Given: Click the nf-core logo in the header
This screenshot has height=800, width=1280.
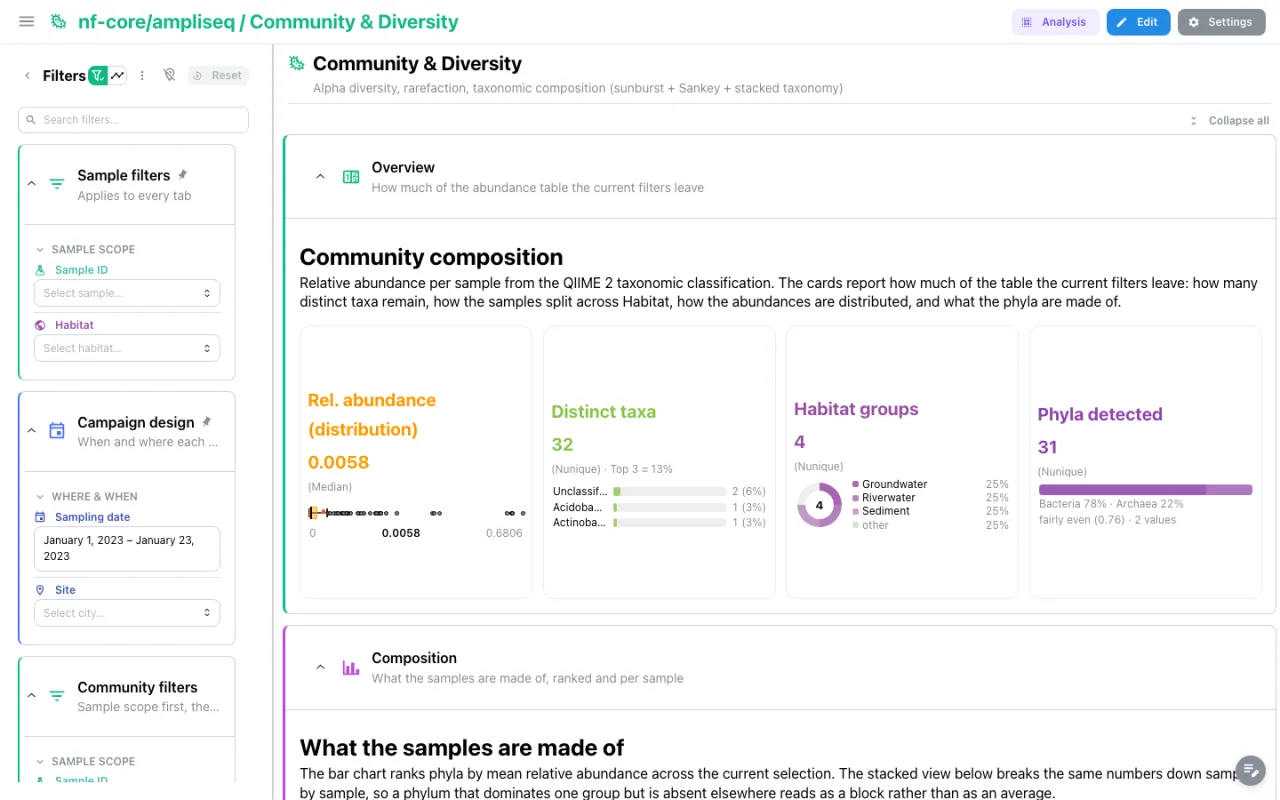Looking at the screenshot, I should click(x=59, y=22).
